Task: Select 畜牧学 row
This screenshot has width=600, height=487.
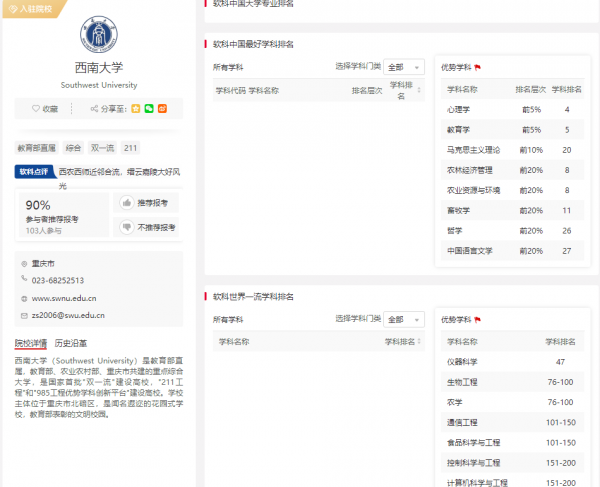Action: click(512, 210)
